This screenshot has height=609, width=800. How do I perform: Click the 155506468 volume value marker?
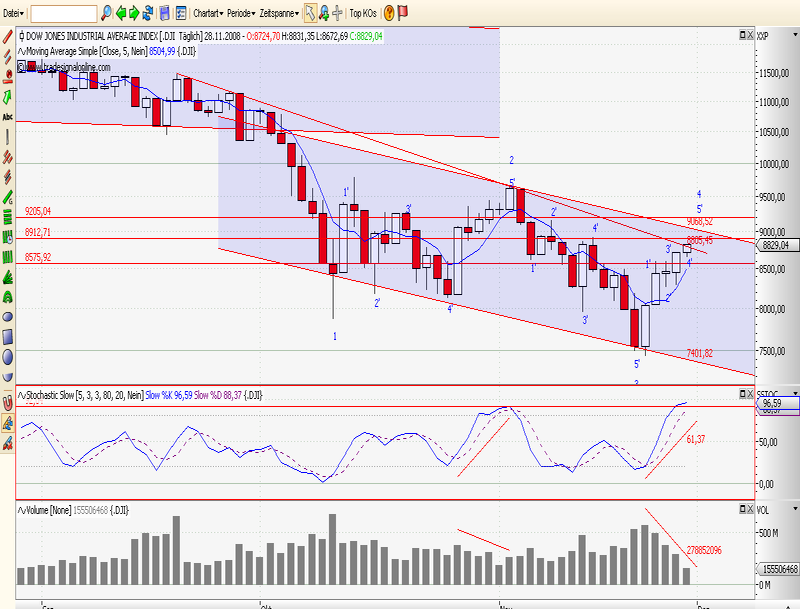(x=777, y=569)
